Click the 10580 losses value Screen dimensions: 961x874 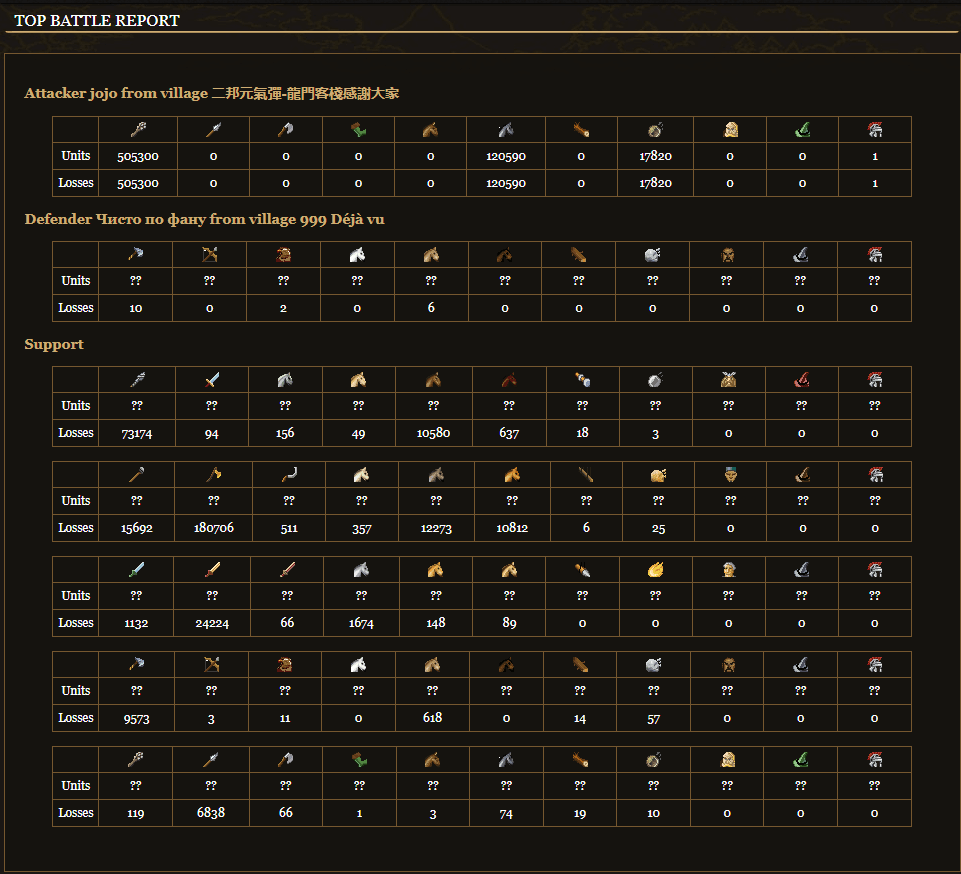(433, 433)
